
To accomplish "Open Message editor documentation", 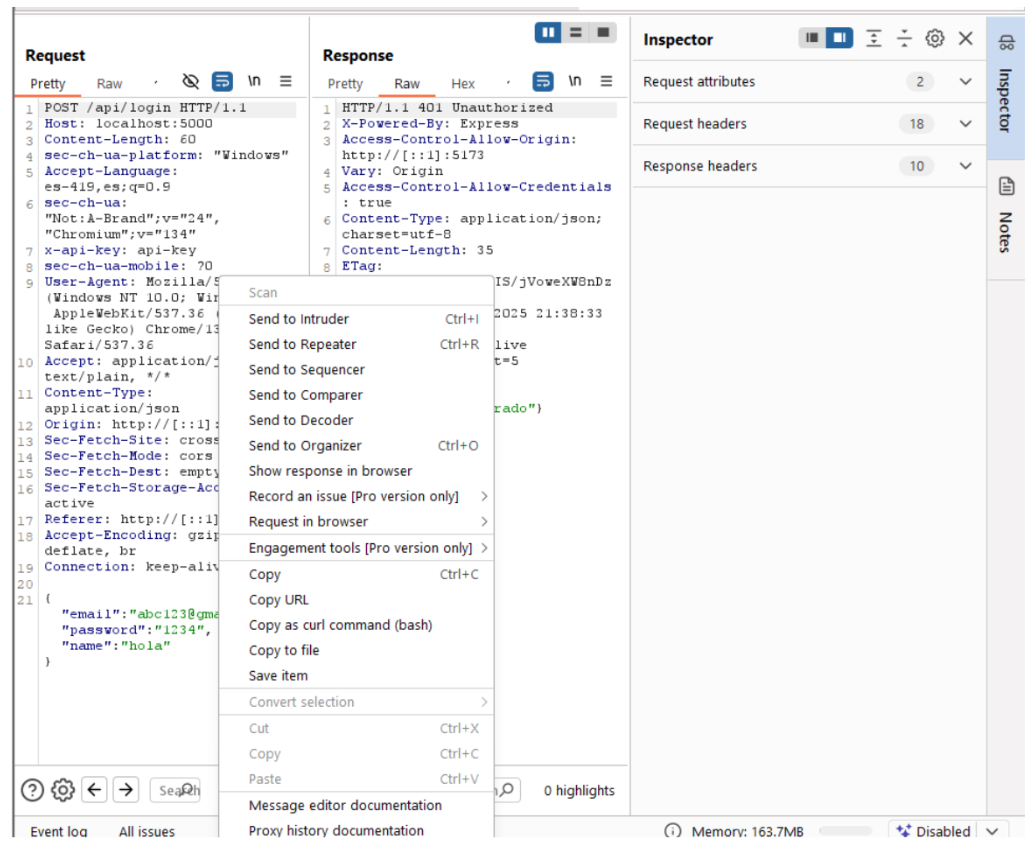I will 357,805.
